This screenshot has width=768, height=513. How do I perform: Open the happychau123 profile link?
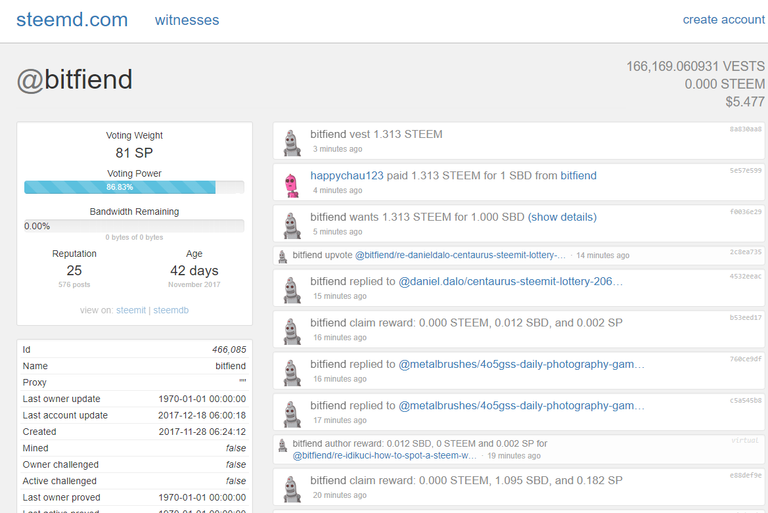[x=347, y=175]
